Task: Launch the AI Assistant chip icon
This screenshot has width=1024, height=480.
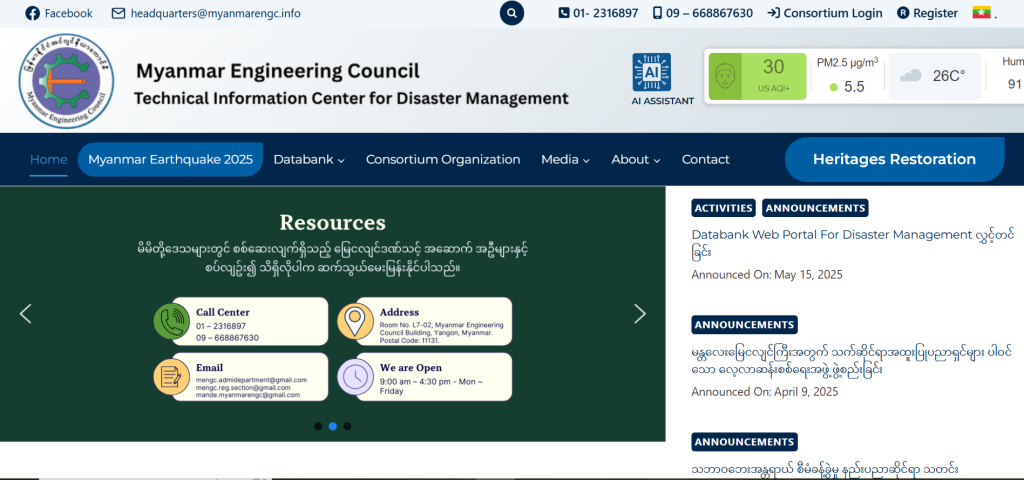Action: coord(651,72)
